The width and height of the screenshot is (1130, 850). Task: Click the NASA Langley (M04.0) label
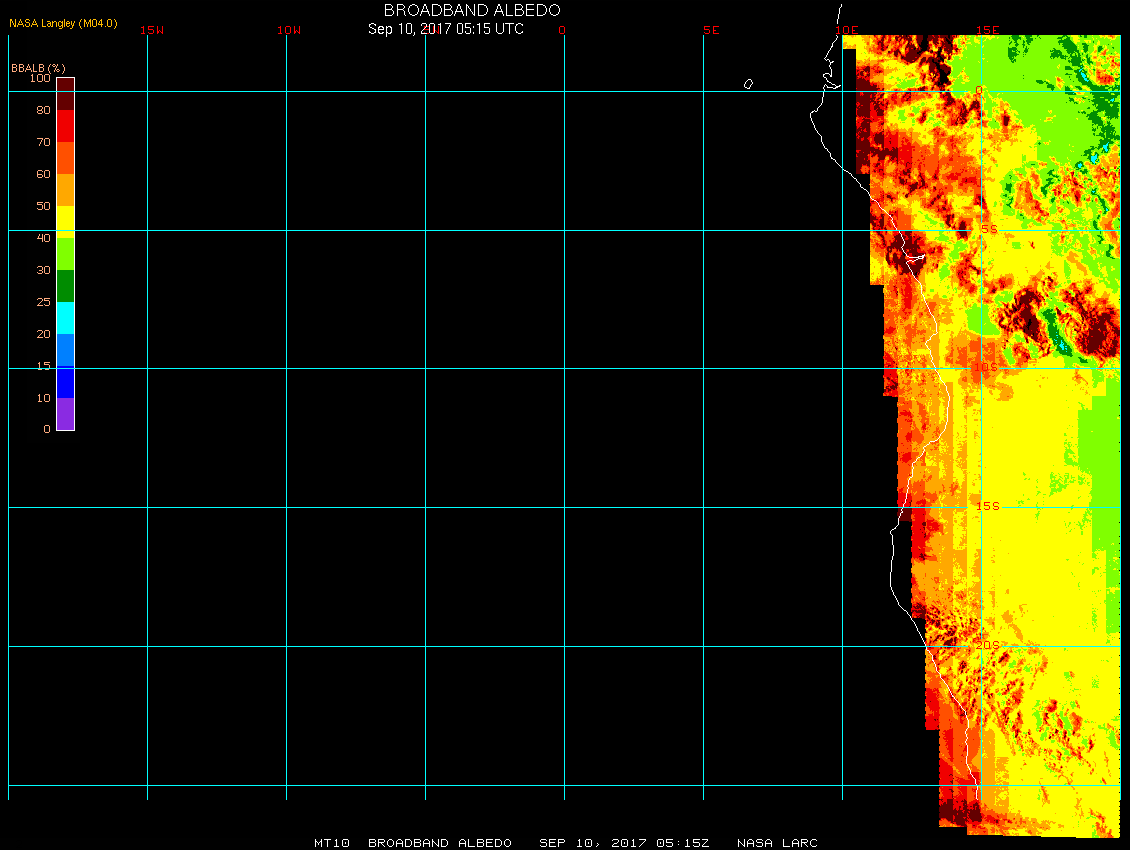(63, 23)
